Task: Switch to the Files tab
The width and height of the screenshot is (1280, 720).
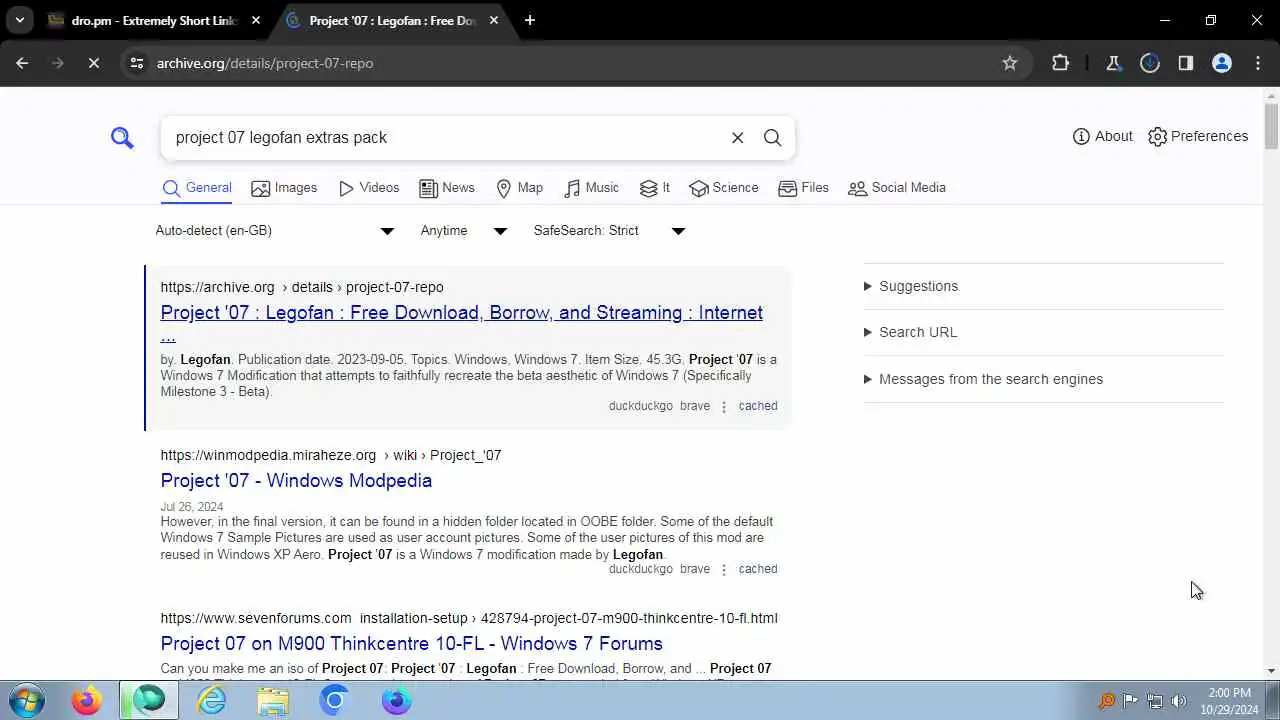Action: pos(804,188)
